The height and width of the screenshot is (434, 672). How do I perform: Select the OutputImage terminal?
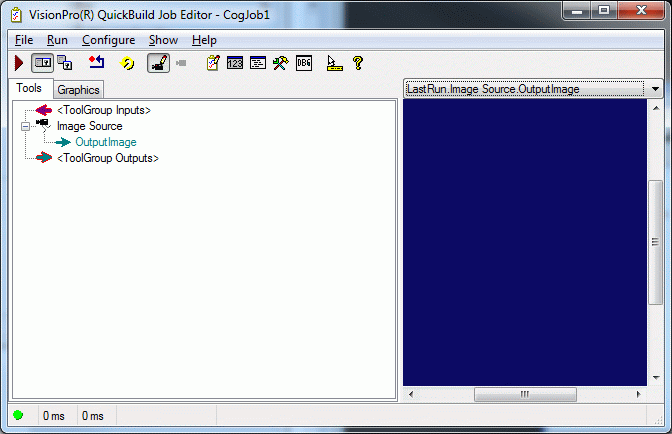(106, 142)
